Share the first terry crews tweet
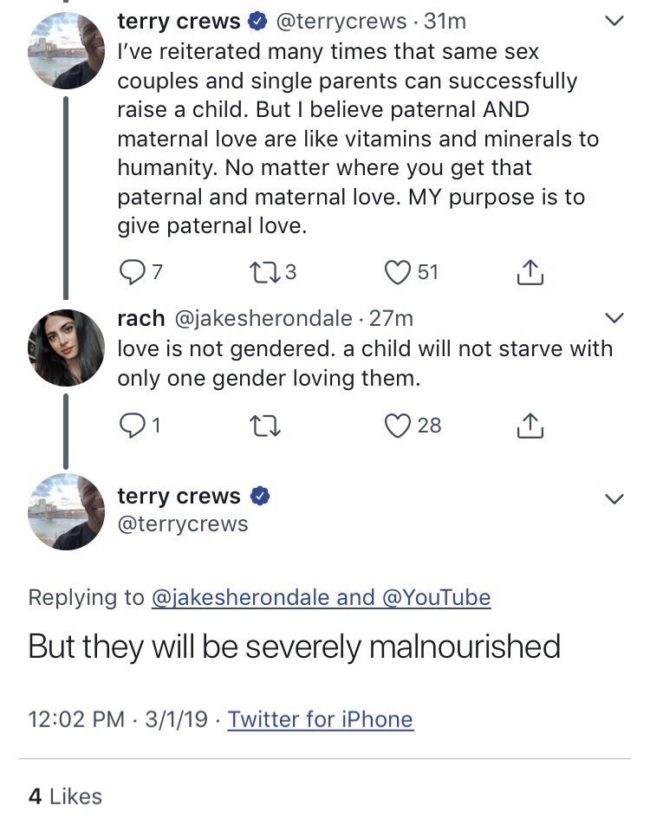Screen dimensions: 650x832 click(530, 272)
